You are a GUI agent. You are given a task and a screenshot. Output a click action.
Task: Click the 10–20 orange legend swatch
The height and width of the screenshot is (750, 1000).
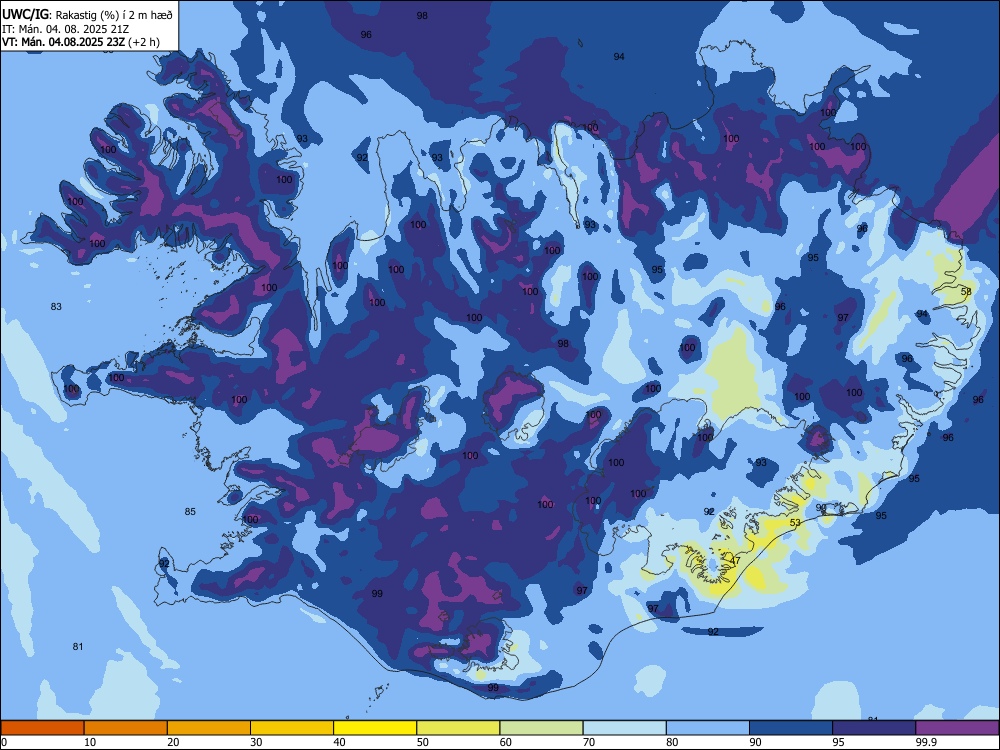tap(126, 728)
